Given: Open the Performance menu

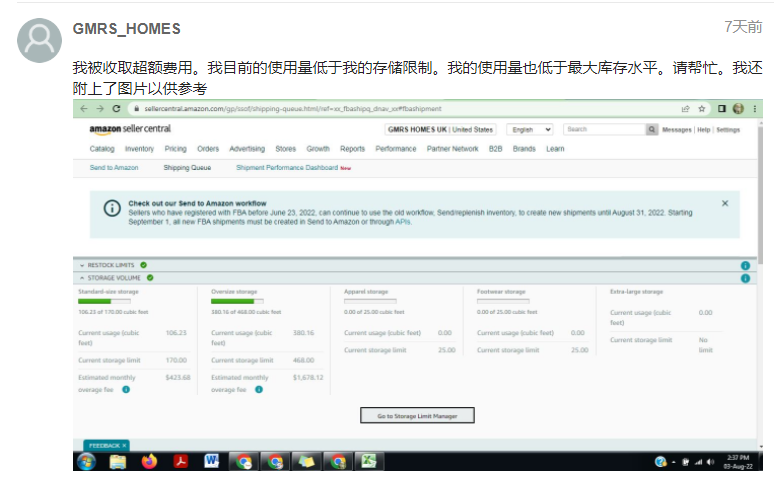Looking at the screenshot, I should (x=395, y=149).
